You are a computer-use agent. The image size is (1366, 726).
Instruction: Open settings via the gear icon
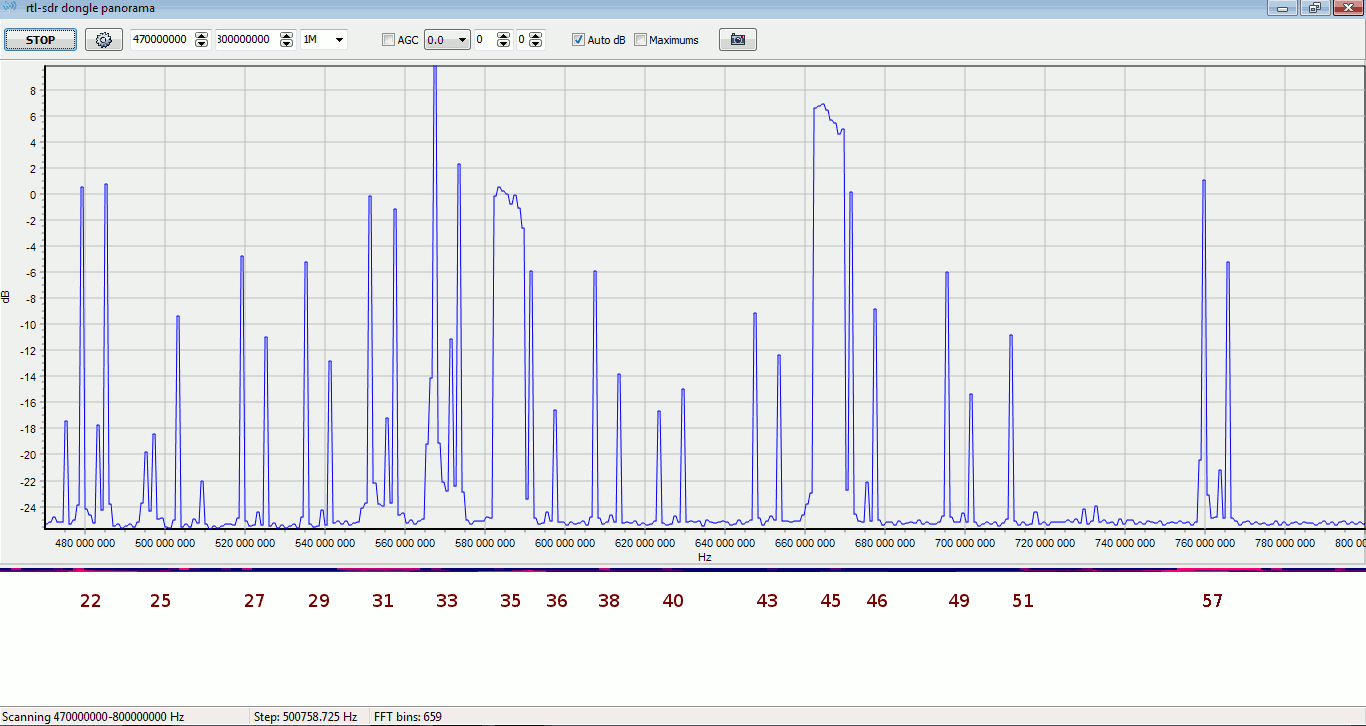102,40
